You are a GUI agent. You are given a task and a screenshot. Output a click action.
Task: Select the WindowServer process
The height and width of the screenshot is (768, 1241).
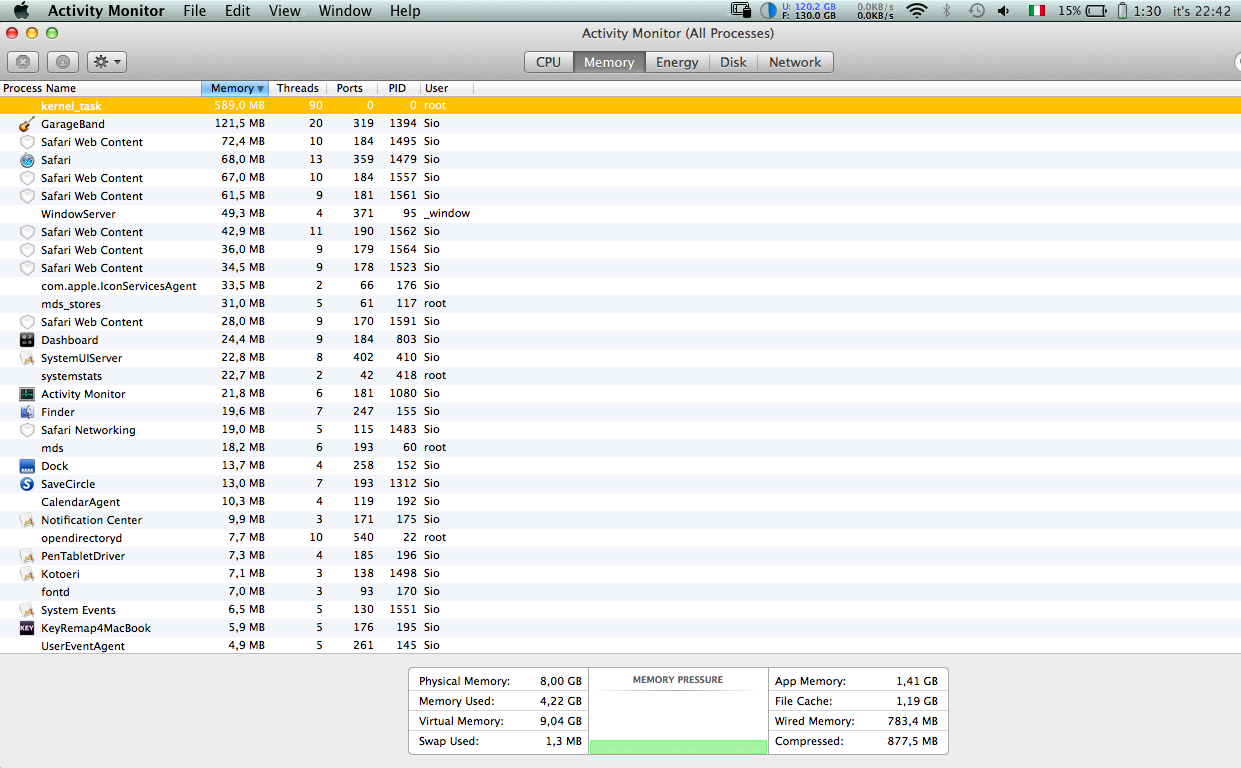tap(620, 214)
